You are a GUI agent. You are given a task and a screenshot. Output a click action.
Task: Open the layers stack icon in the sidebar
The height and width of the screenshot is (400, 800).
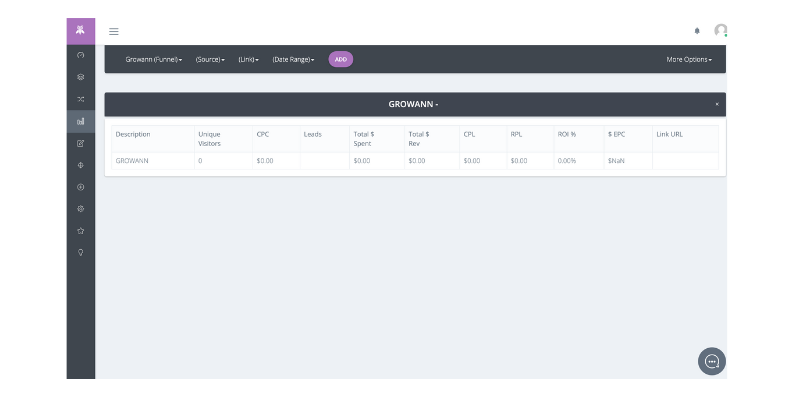point(81,77)
